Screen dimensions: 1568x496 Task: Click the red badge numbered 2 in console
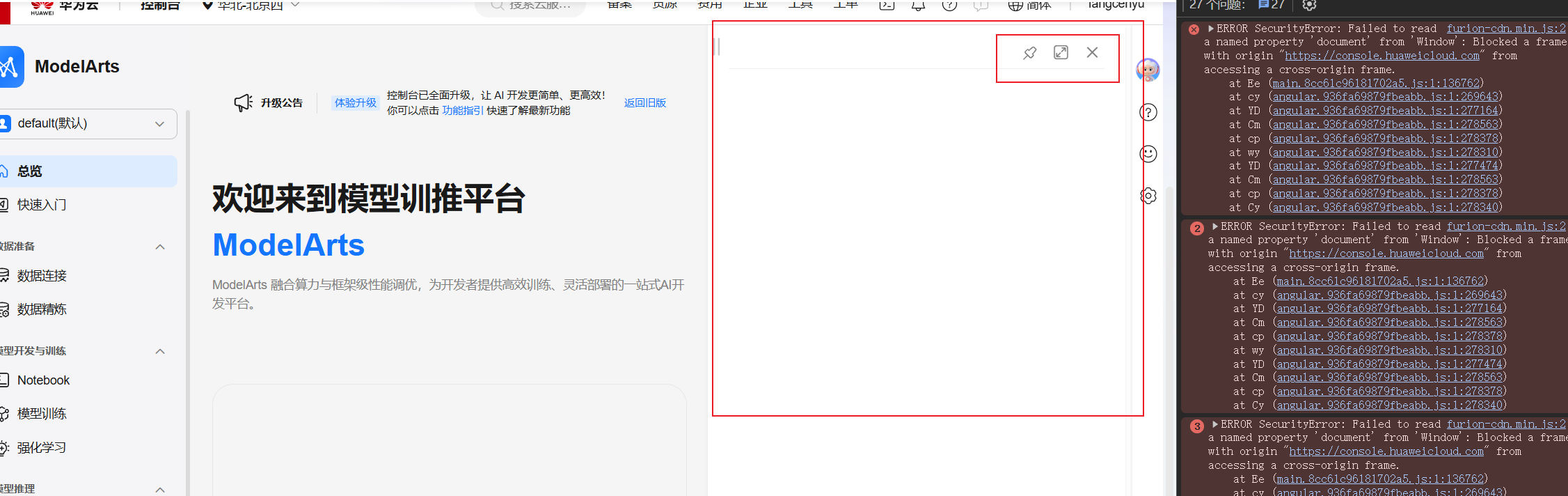pos(1196,228)
